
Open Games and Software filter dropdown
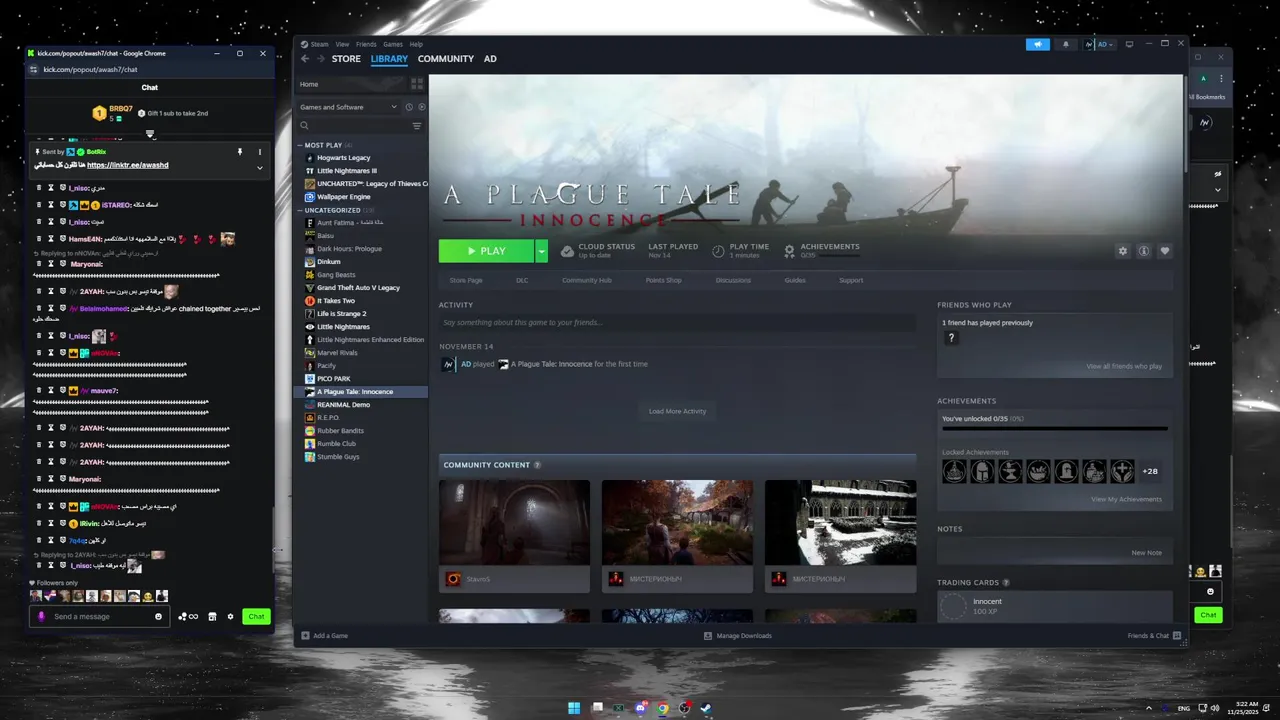click(348, 107)
